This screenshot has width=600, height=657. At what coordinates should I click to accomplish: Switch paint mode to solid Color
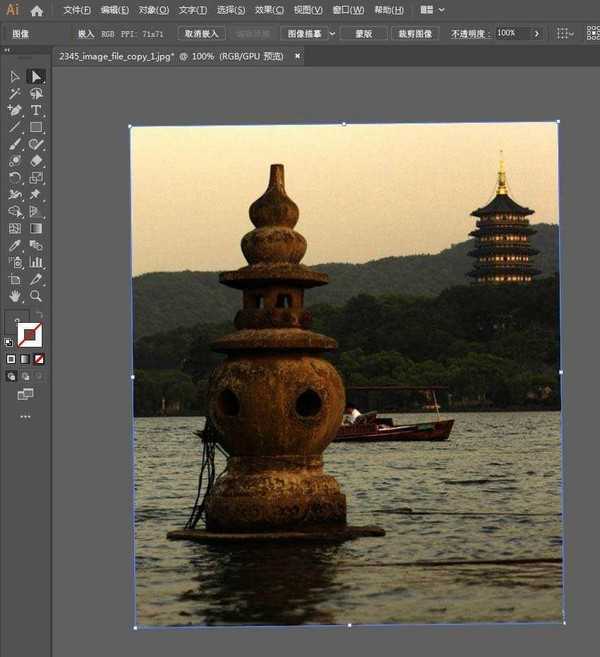pyautogui.click(x=11, y=359)
